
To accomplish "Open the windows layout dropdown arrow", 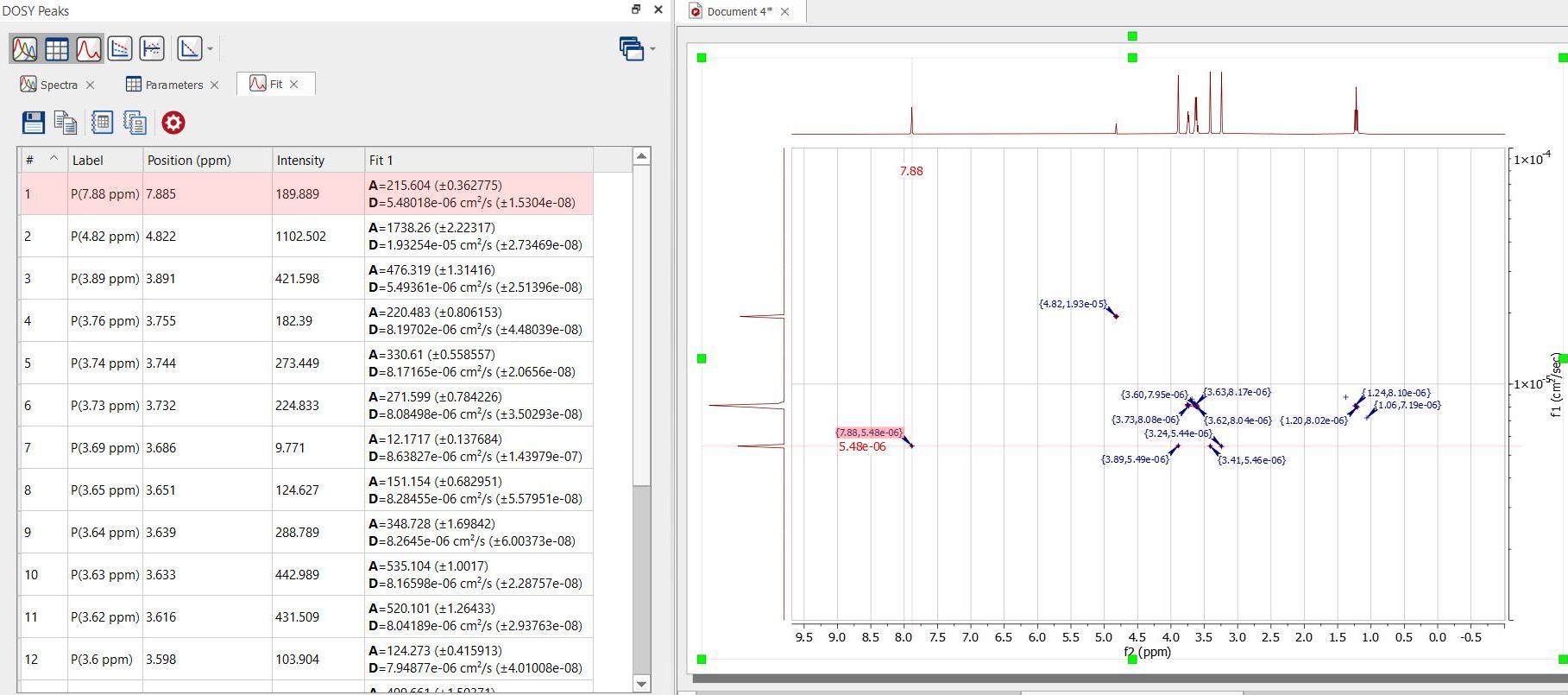I will coord(652,49).
